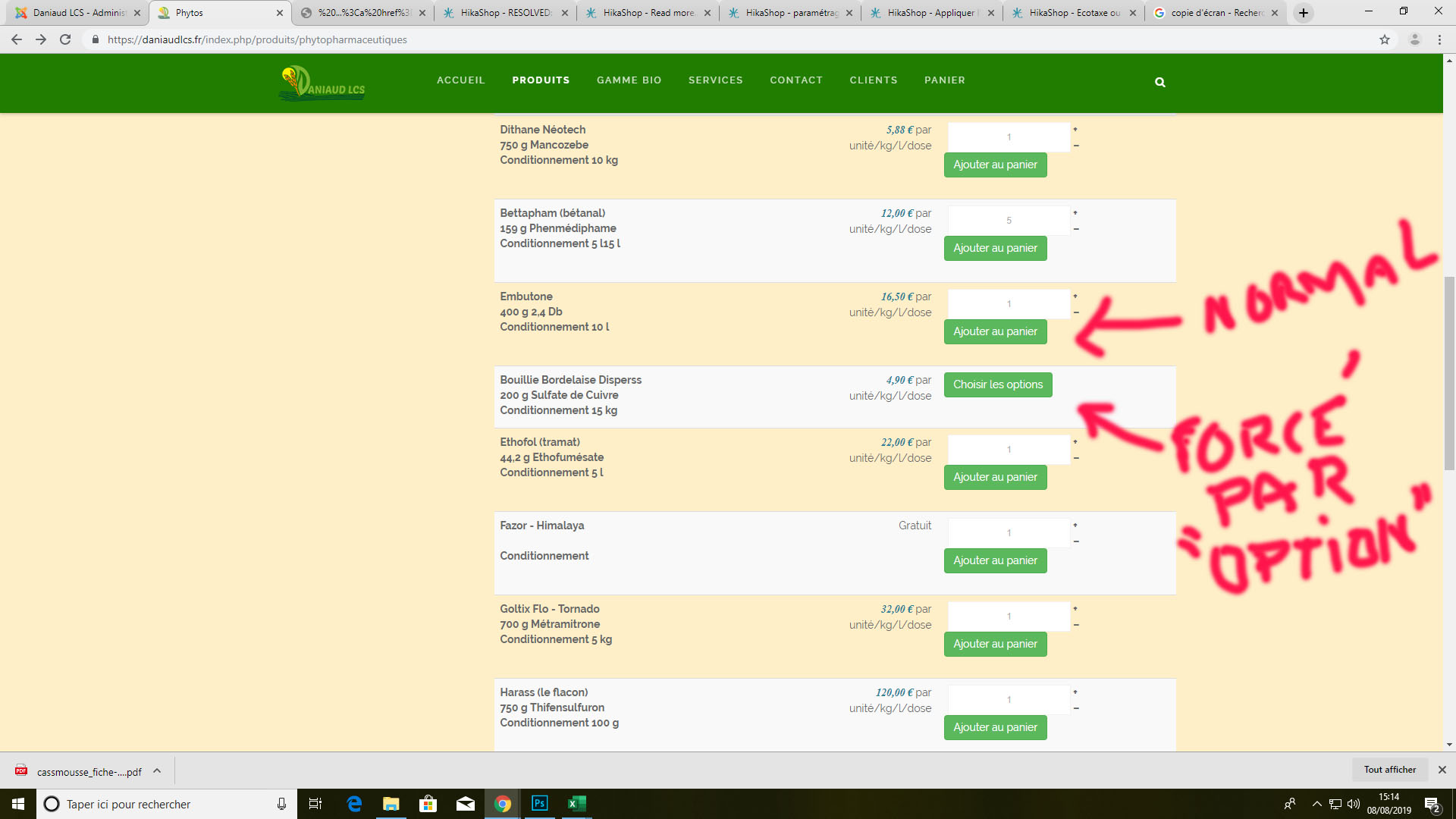Viewport: 1456px width, 819px height.
Task: Click the Chrome profile avatar icon
Action: click(1414, 39)
